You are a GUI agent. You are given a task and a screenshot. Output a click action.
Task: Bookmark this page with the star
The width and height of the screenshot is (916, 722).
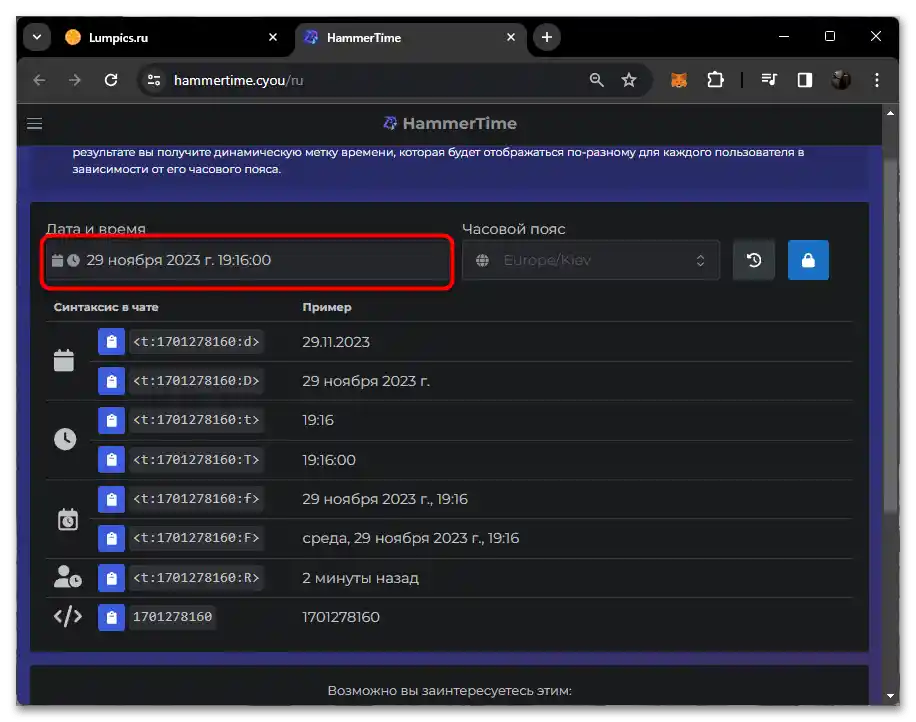click(x=629, y=80)
